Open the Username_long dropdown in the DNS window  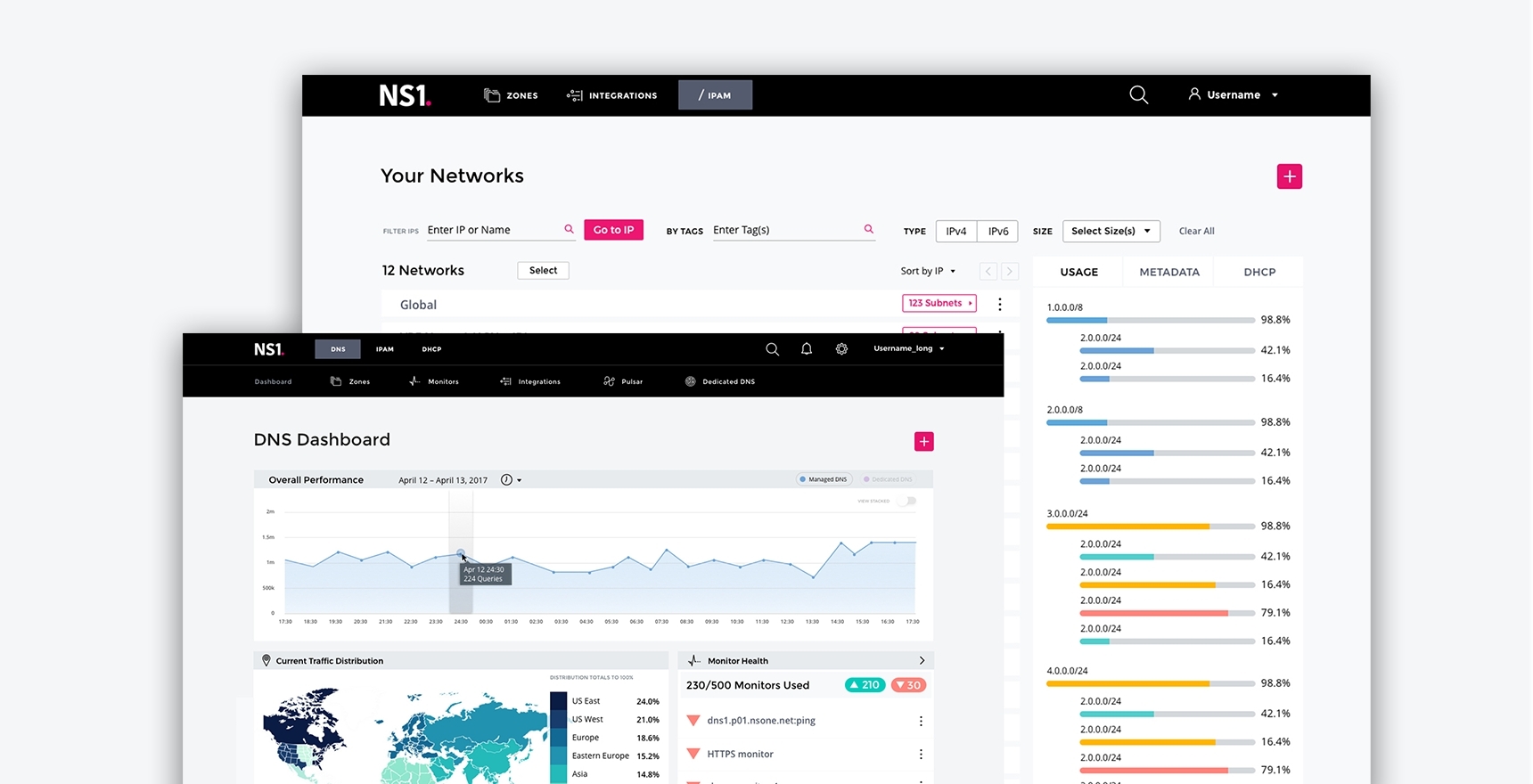908,348
